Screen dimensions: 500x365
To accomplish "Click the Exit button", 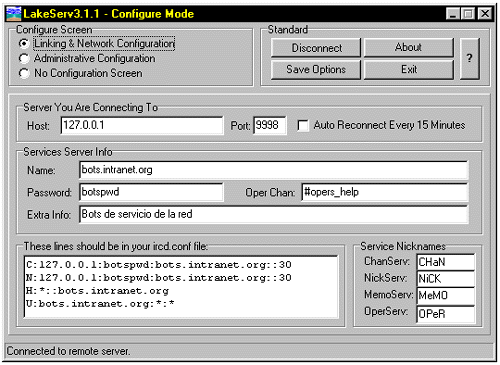I will (409, 70).
